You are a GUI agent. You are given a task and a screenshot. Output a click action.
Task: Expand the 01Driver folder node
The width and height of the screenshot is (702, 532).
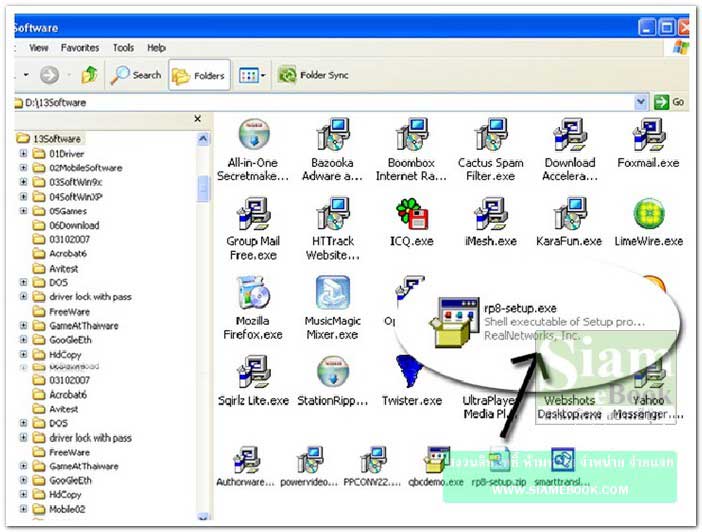(x=23, y=154)
